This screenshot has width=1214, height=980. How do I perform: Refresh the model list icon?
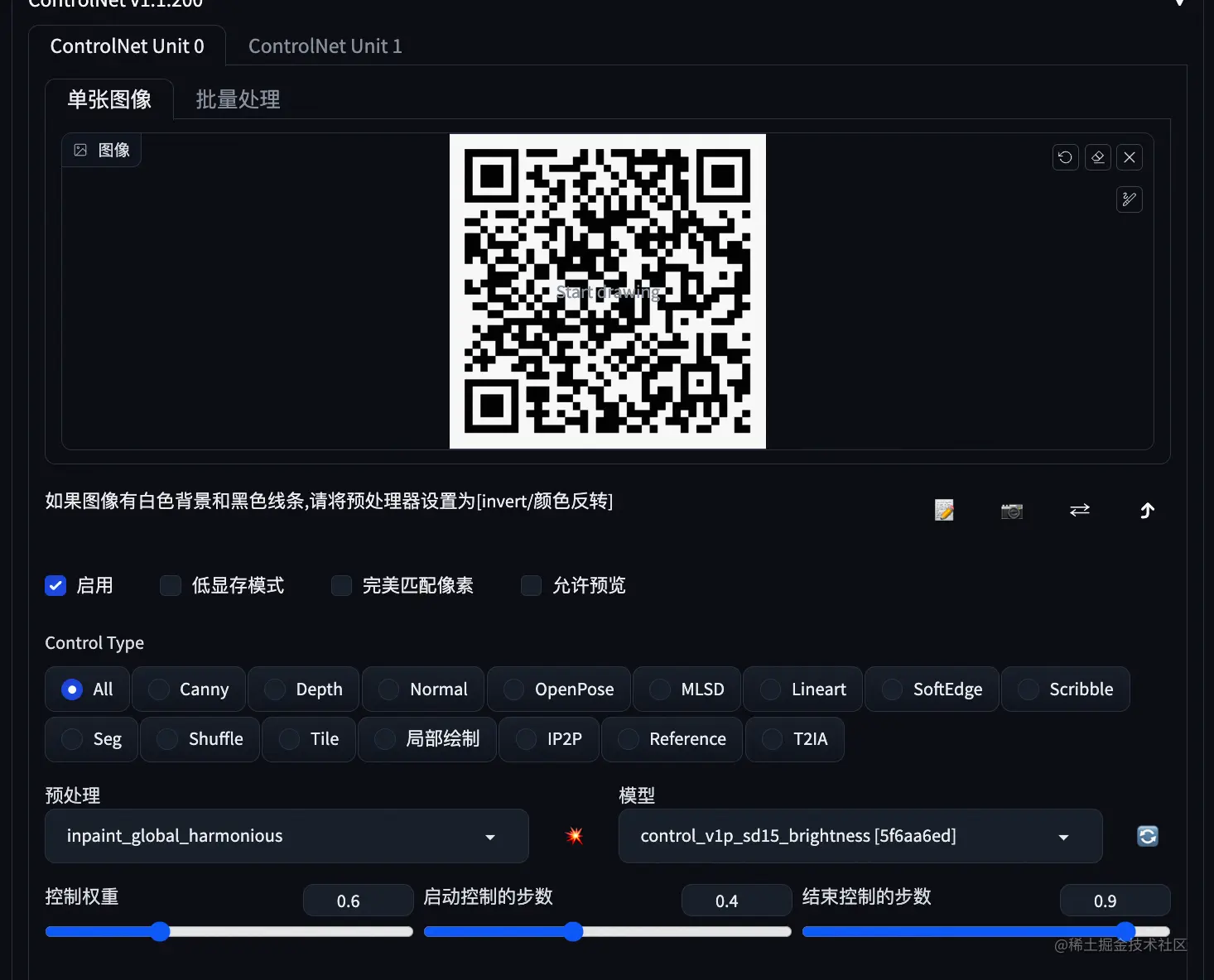(x=1148, y=836)
